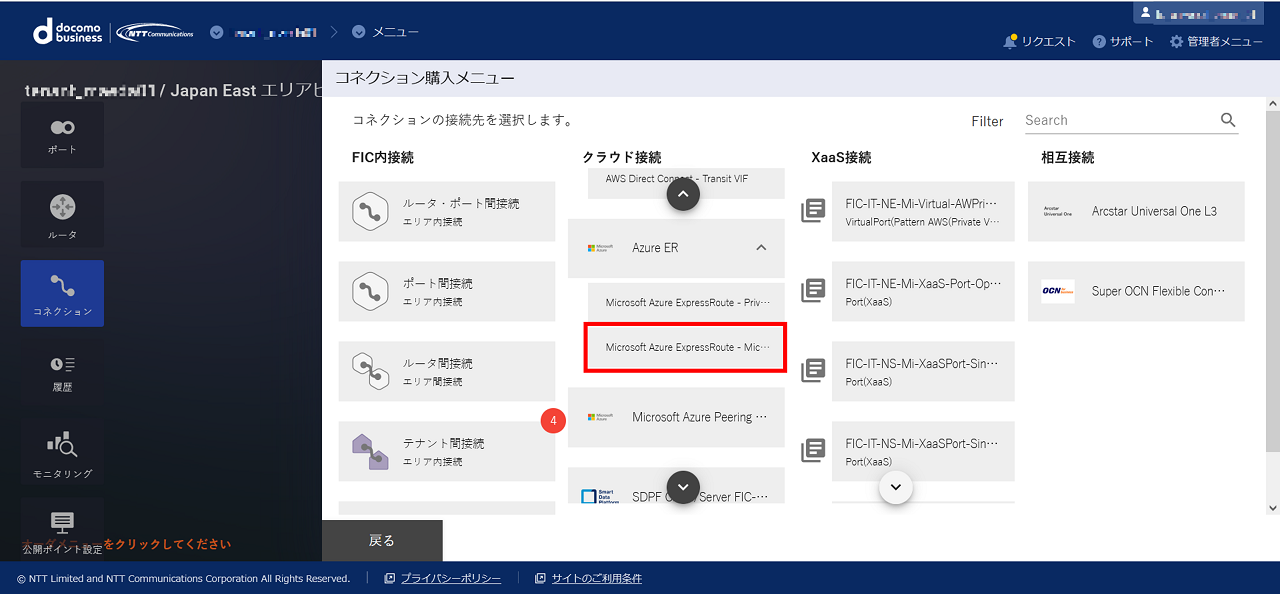Focus the Search filter input field
This screenshot has width=1280, height=594.
click(1118, 120)
